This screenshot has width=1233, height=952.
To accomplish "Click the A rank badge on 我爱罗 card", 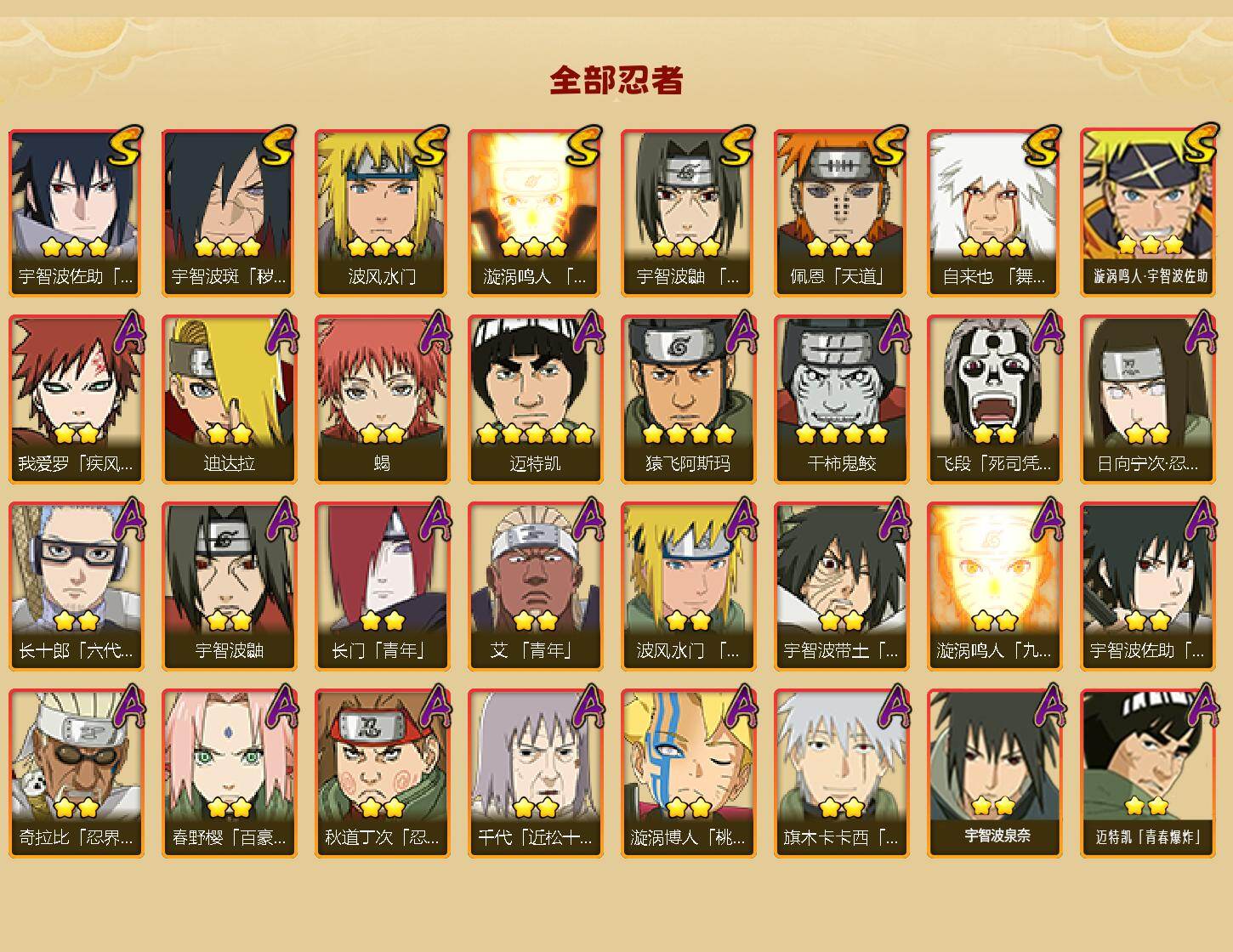I will tap(128, 332).
